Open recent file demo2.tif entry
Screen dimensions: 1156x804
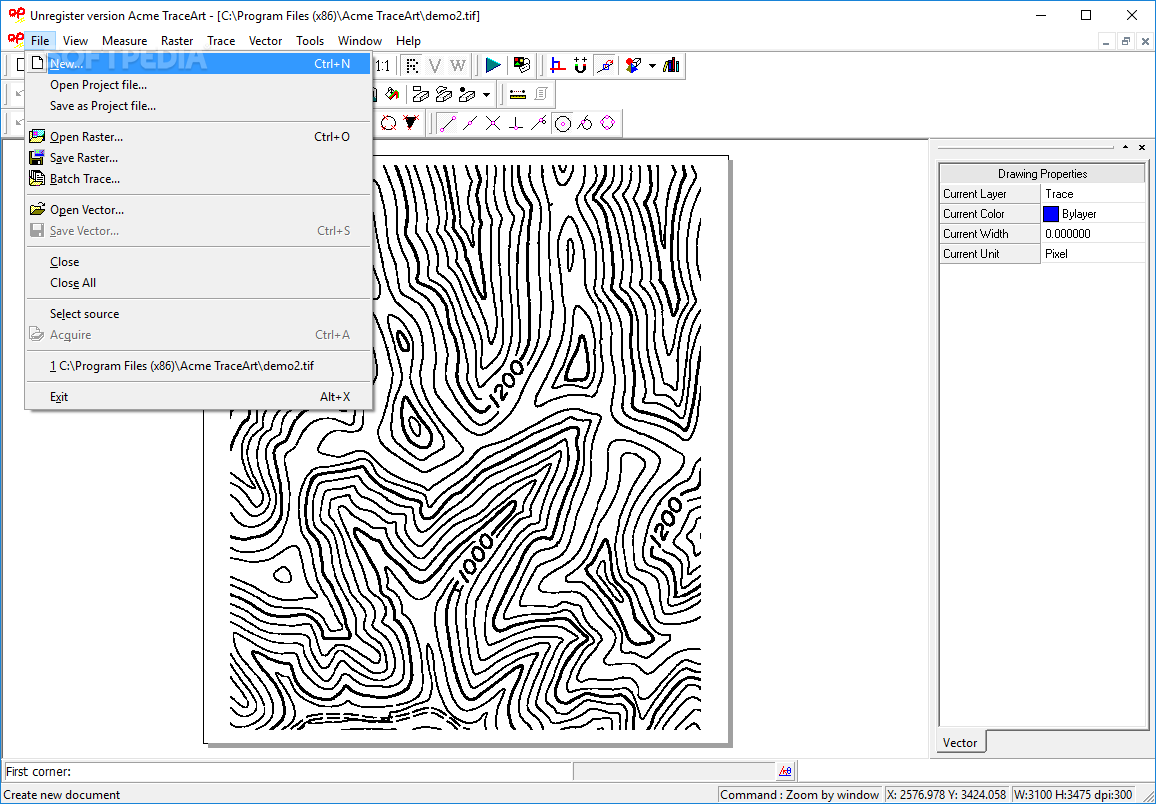[x=198, y=366]
